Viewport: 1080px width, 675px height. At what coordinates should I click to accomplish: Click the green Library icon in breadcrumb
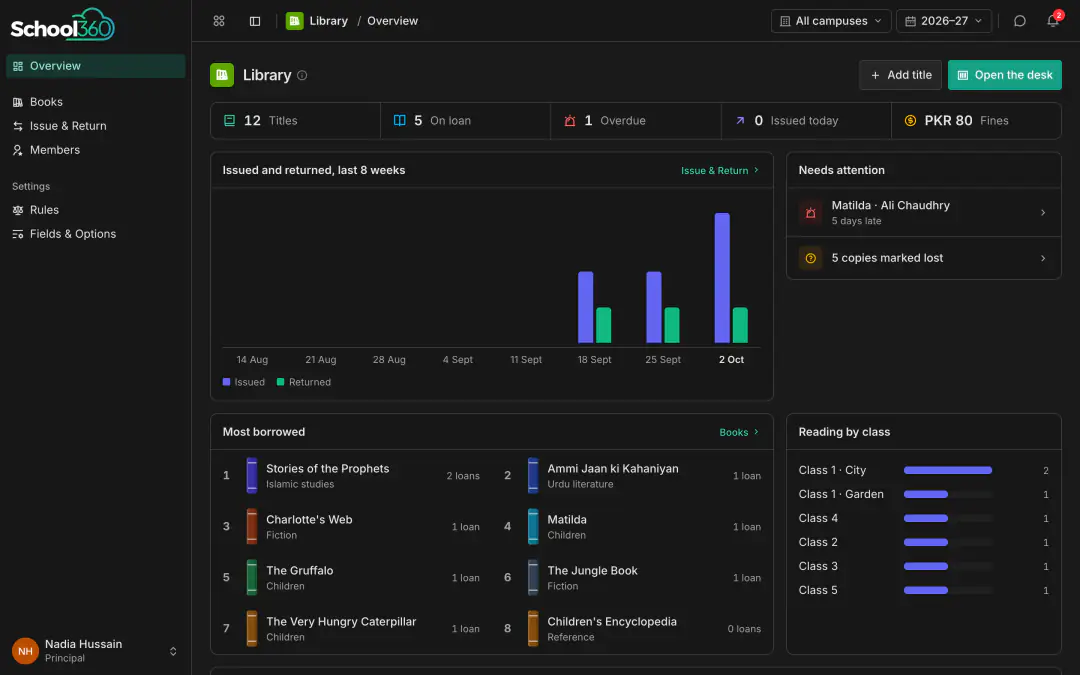[x=295, y=21]
